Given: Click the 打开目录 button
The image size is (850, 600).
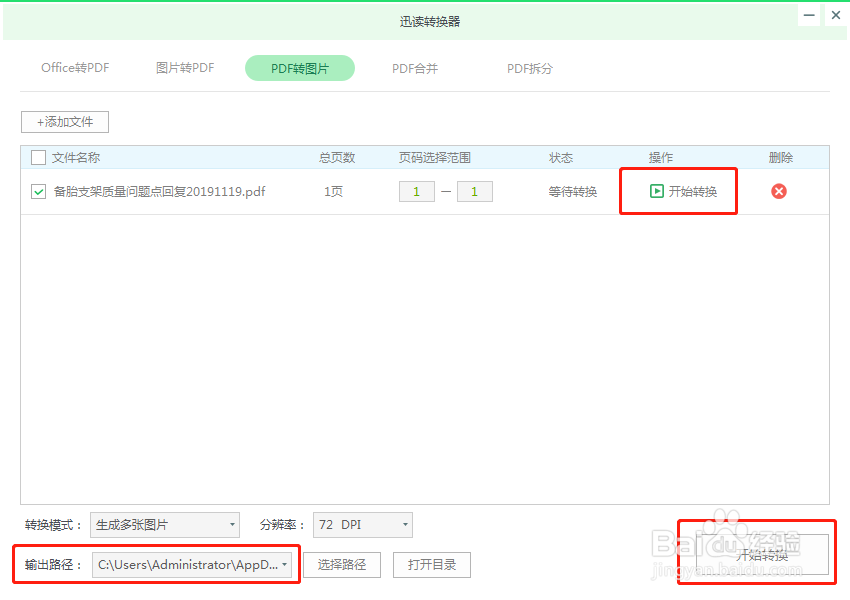Looking at the screenshot, I should [432, 565].
